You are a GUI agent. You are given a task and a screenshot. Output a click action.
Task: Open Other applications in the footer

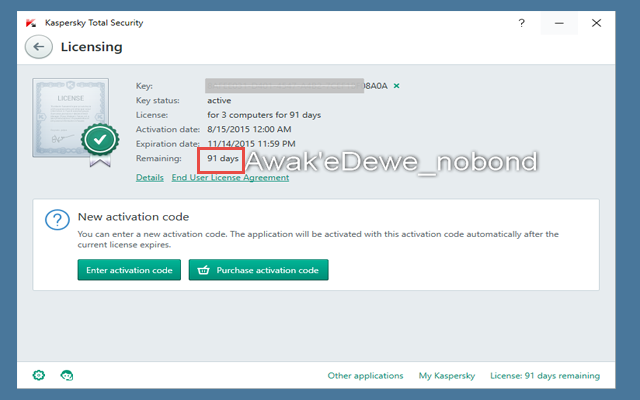click(365, 376)
